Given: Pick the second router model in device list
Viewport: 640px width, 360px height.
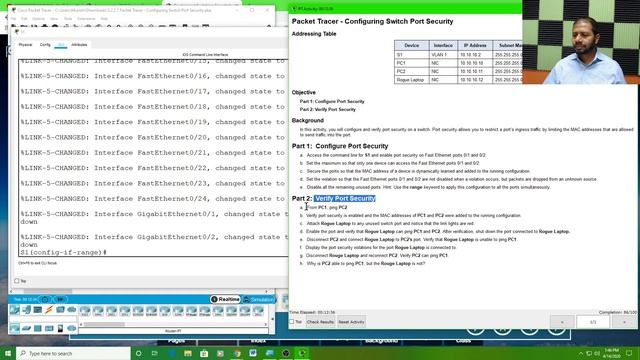Looking at the screenshot, I should [x=98, y=311].
